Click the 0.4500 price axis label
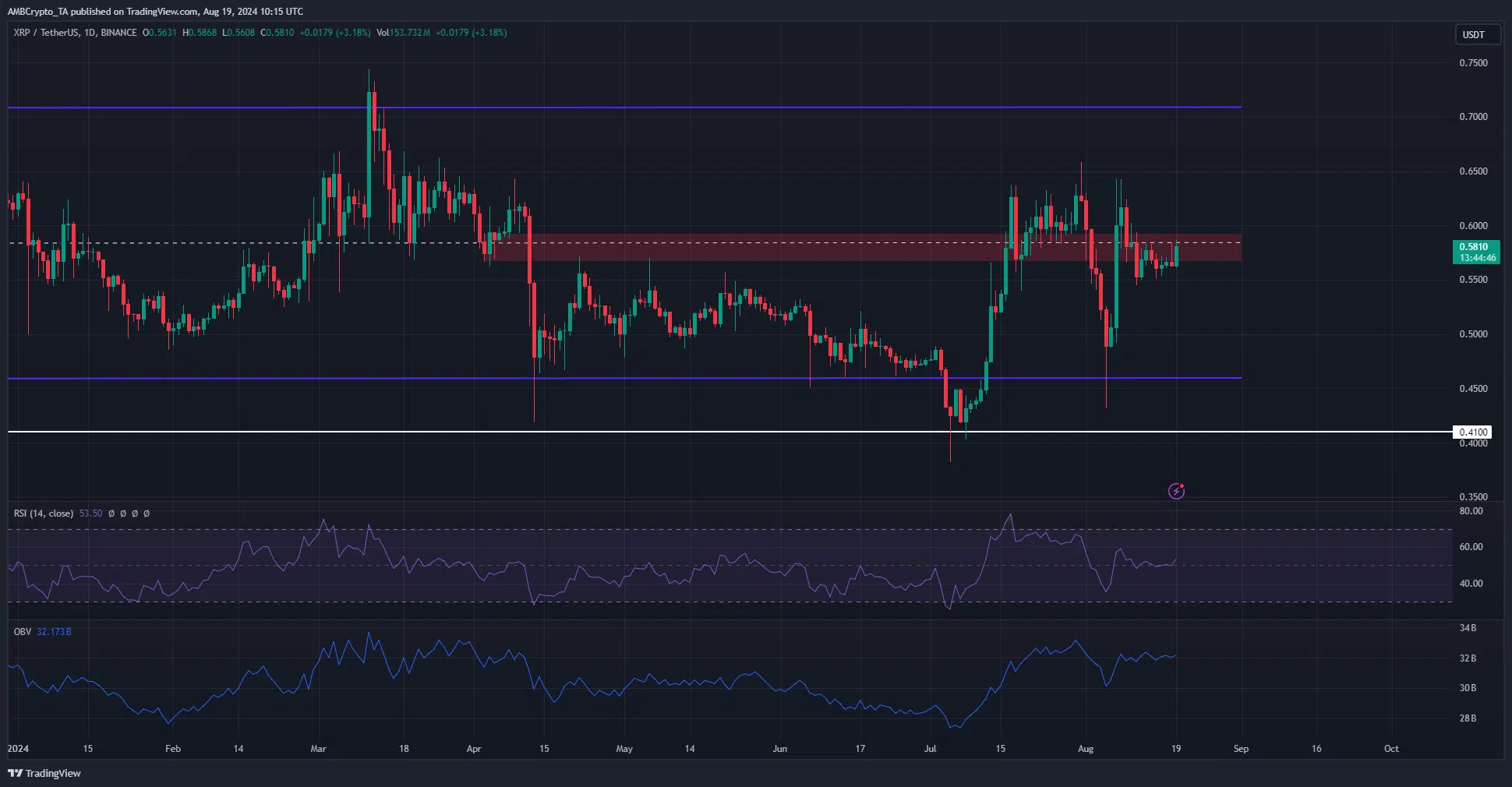1512x787 pixels. pyautogui.click(x=1473, y=389)
